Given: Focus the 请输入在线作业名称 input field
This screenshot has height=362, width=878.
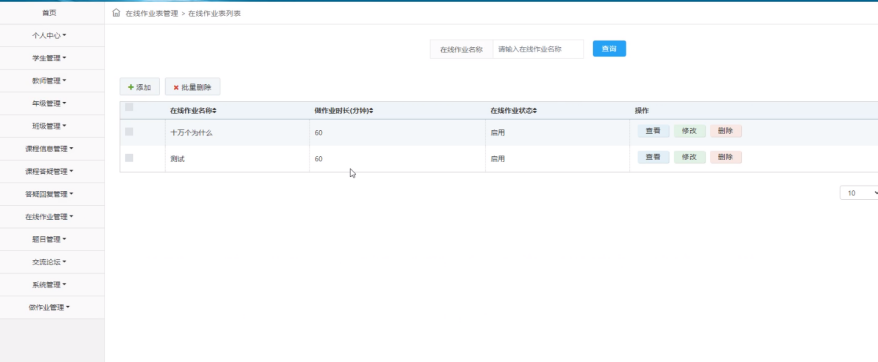Looking at the screenshot, I should pos(538,49).
